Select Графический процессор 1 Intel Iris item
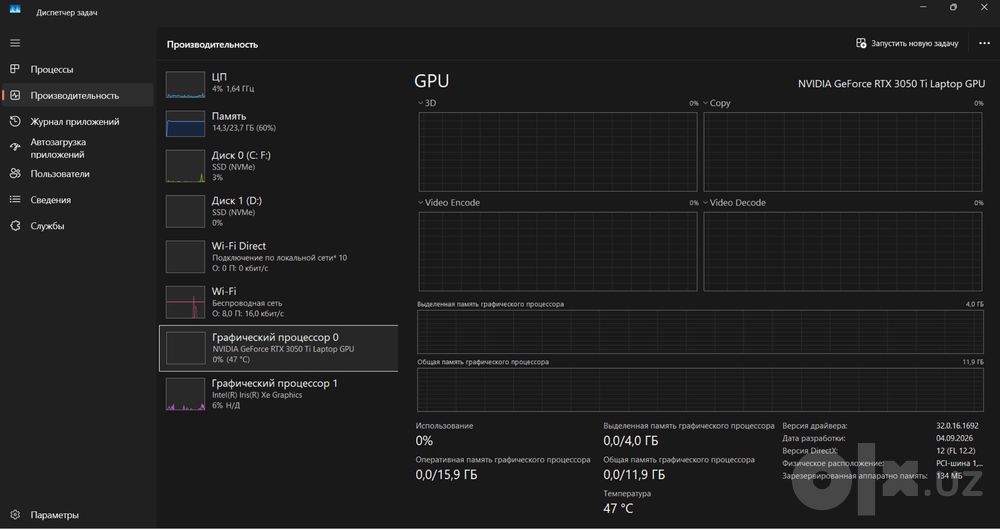The width and height of the screenshot is (1000, 529). (278, 394)
